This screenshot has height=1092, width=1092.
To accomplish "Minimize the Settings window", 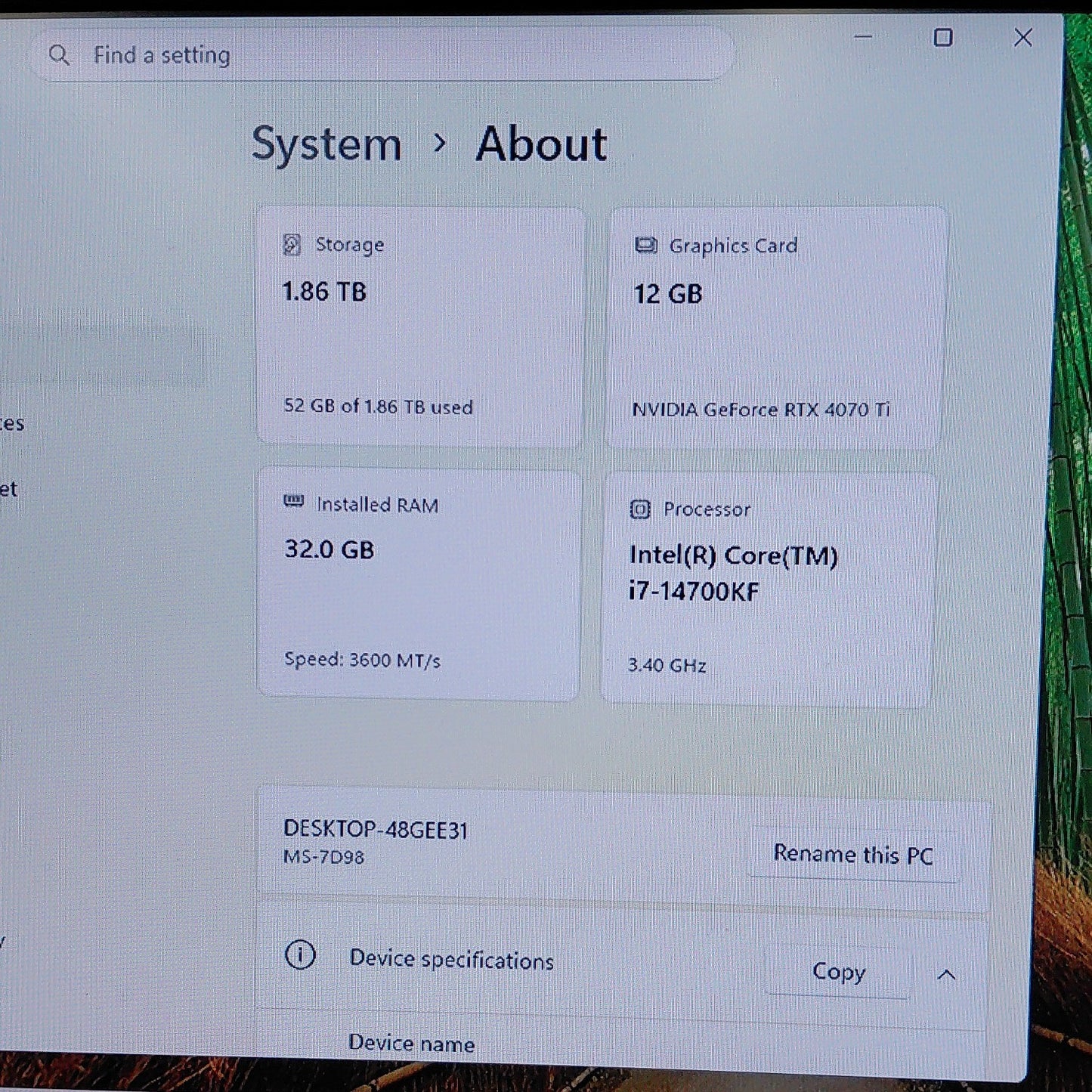I will tap(863, 36).
